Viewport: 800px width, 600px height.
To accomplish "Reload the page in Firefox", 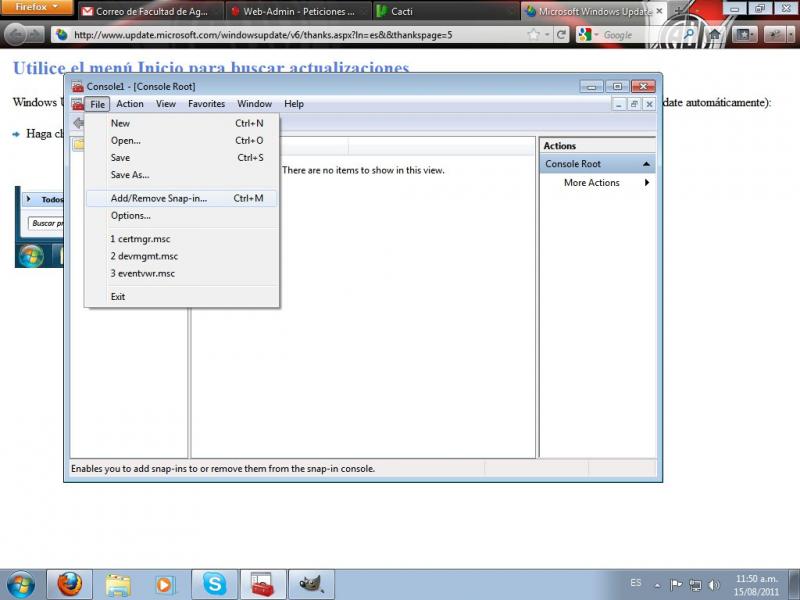I will click(x=561, y=35).
